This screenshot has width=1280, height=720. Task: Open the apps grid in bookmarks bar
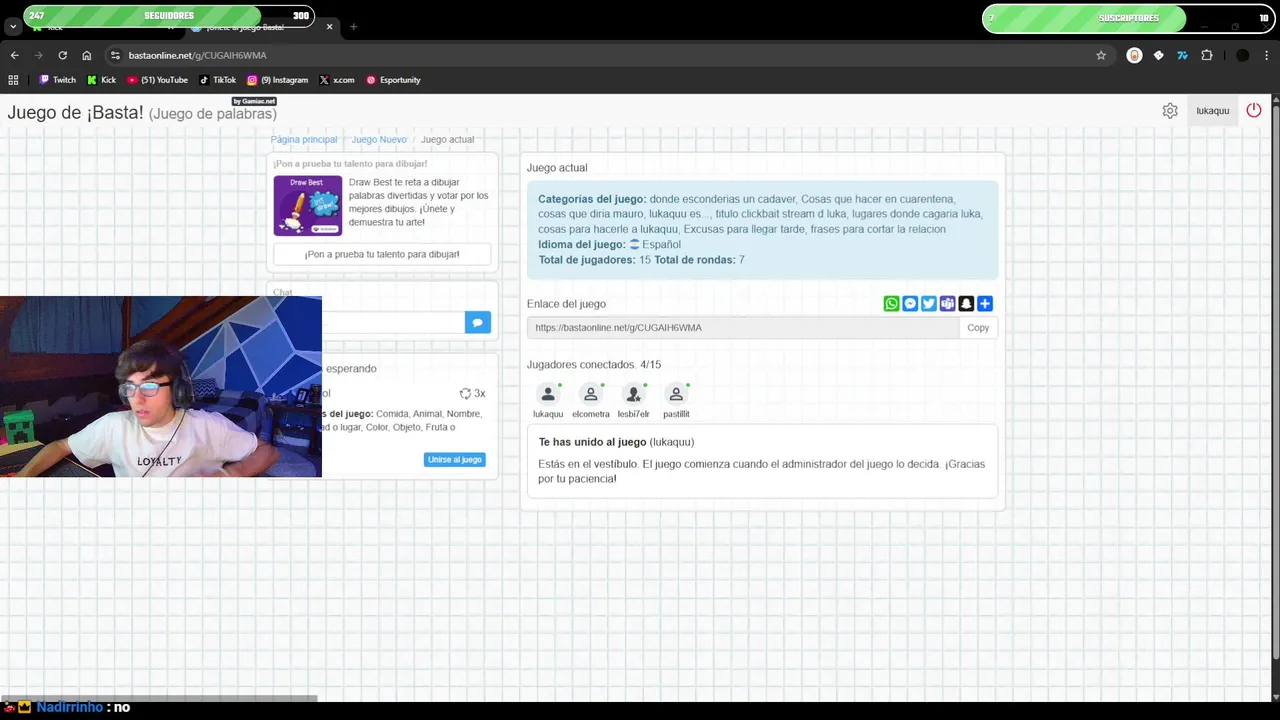tap(13, 80)
